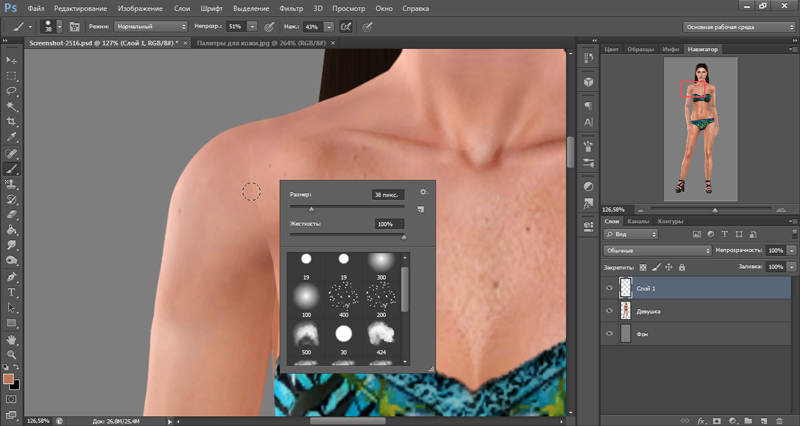Open the Файл menu
This screenshot has height=426, width=800.
click(36, 9)
